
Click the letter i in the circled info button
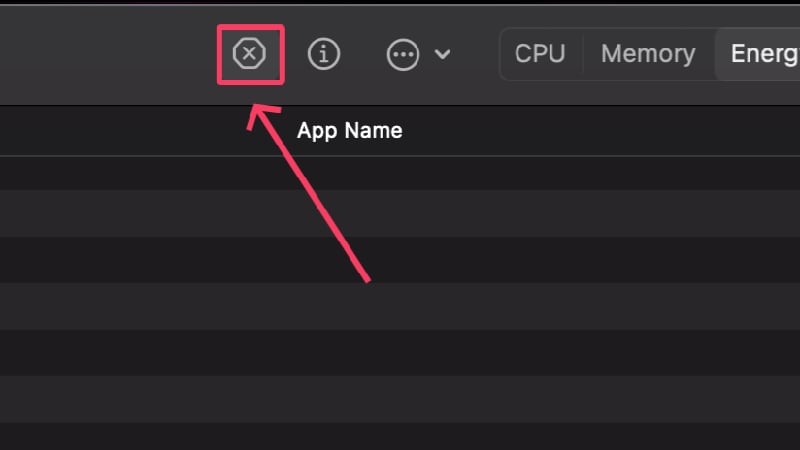[x=324, y=54]
